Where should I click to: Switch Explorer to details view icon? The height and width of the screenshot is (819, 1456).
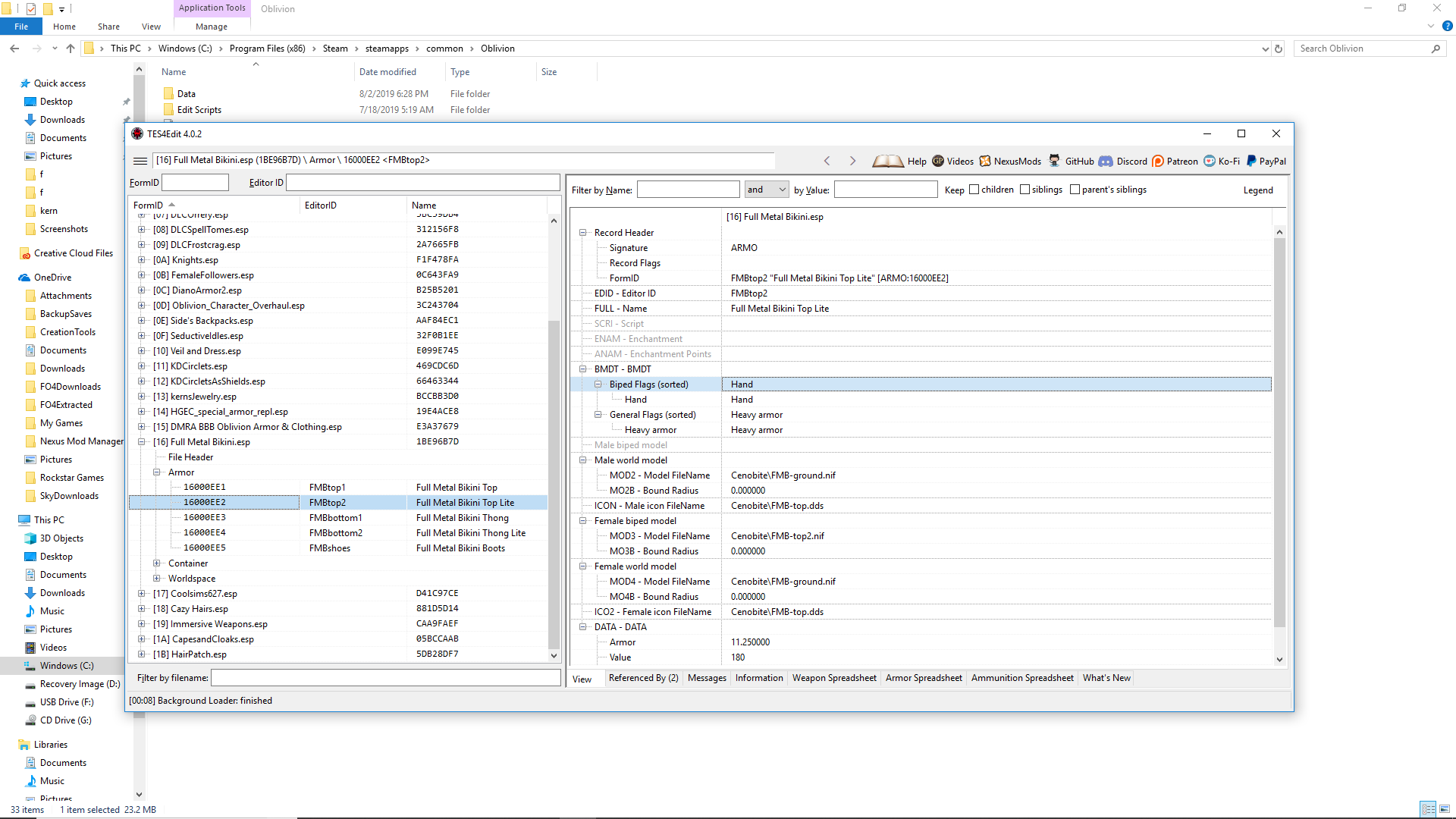click(1428, 809)
